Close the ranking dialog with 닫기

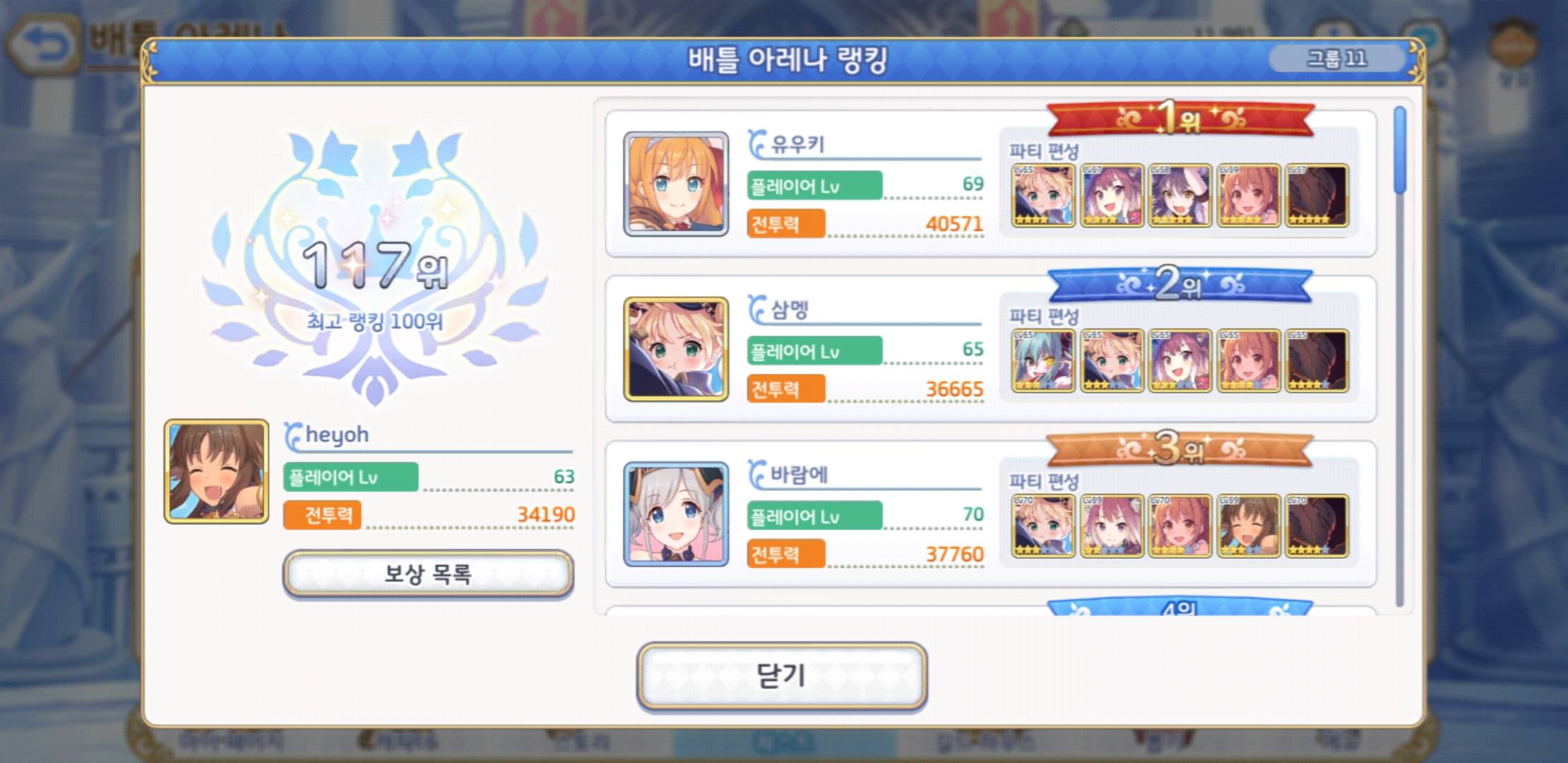point(782,676)
